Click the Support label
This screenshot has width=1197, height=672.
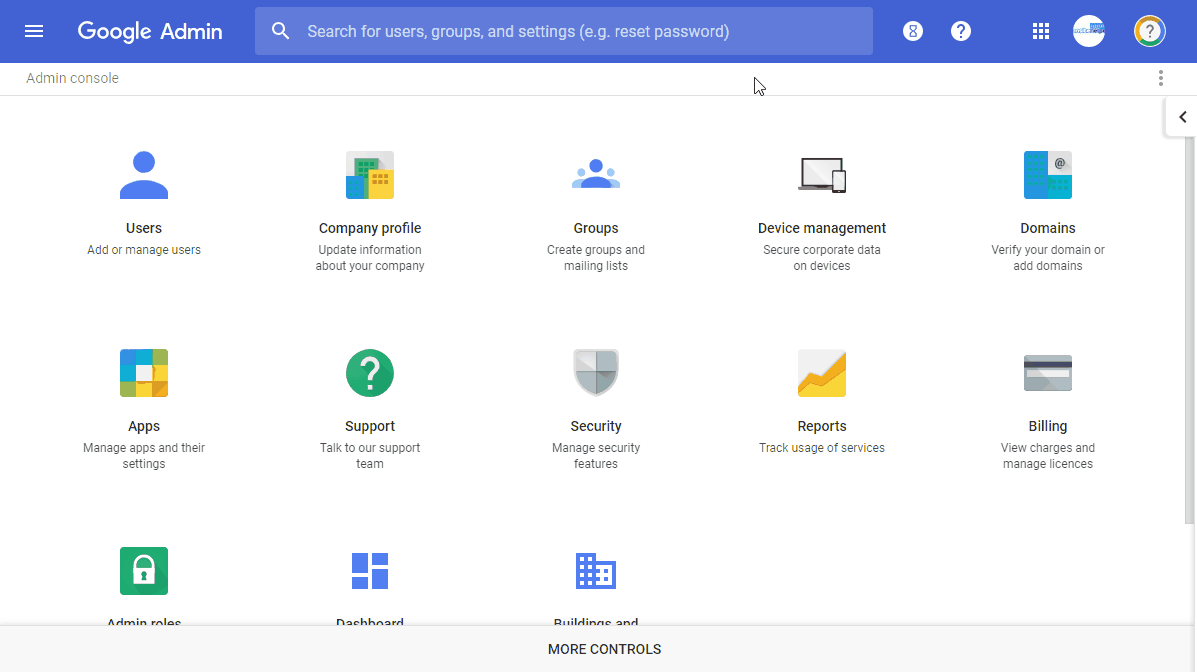coord(369,426)
